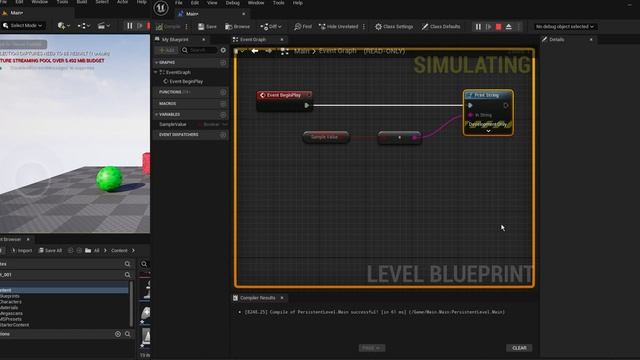Add a new event dispatcher with plus icon
Image resolution: width=640 pixels, height=360 pixels.
click(223, 135)
